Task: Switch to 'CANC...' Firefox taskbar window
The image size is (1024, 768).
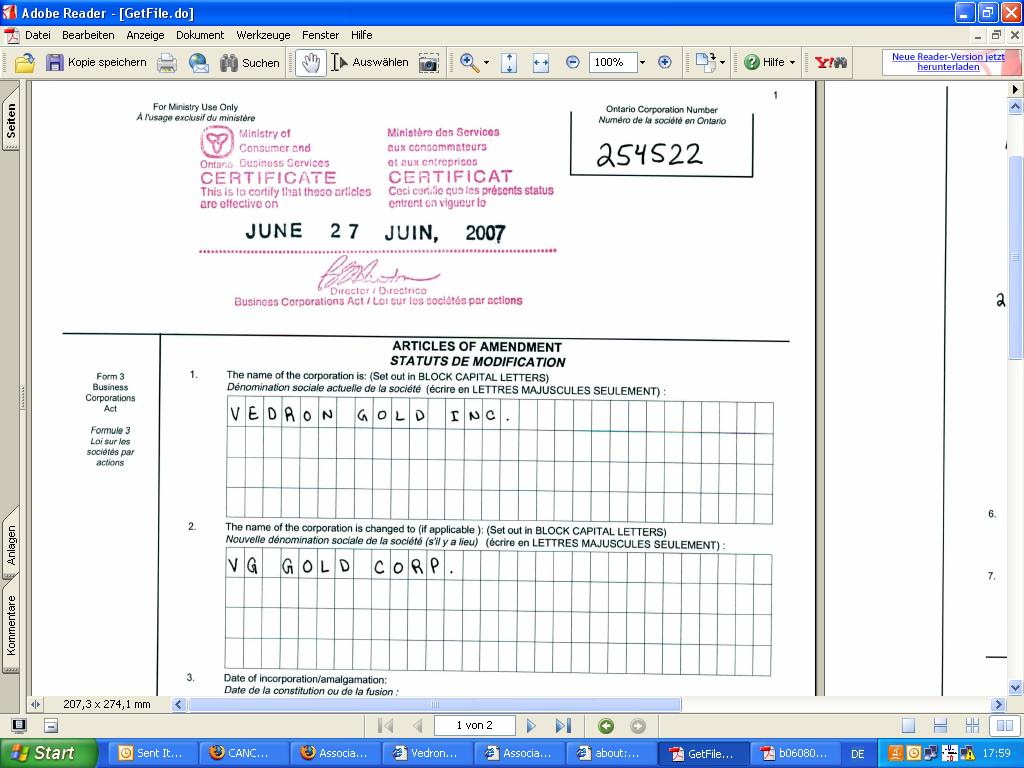Action: pos(242,753)
